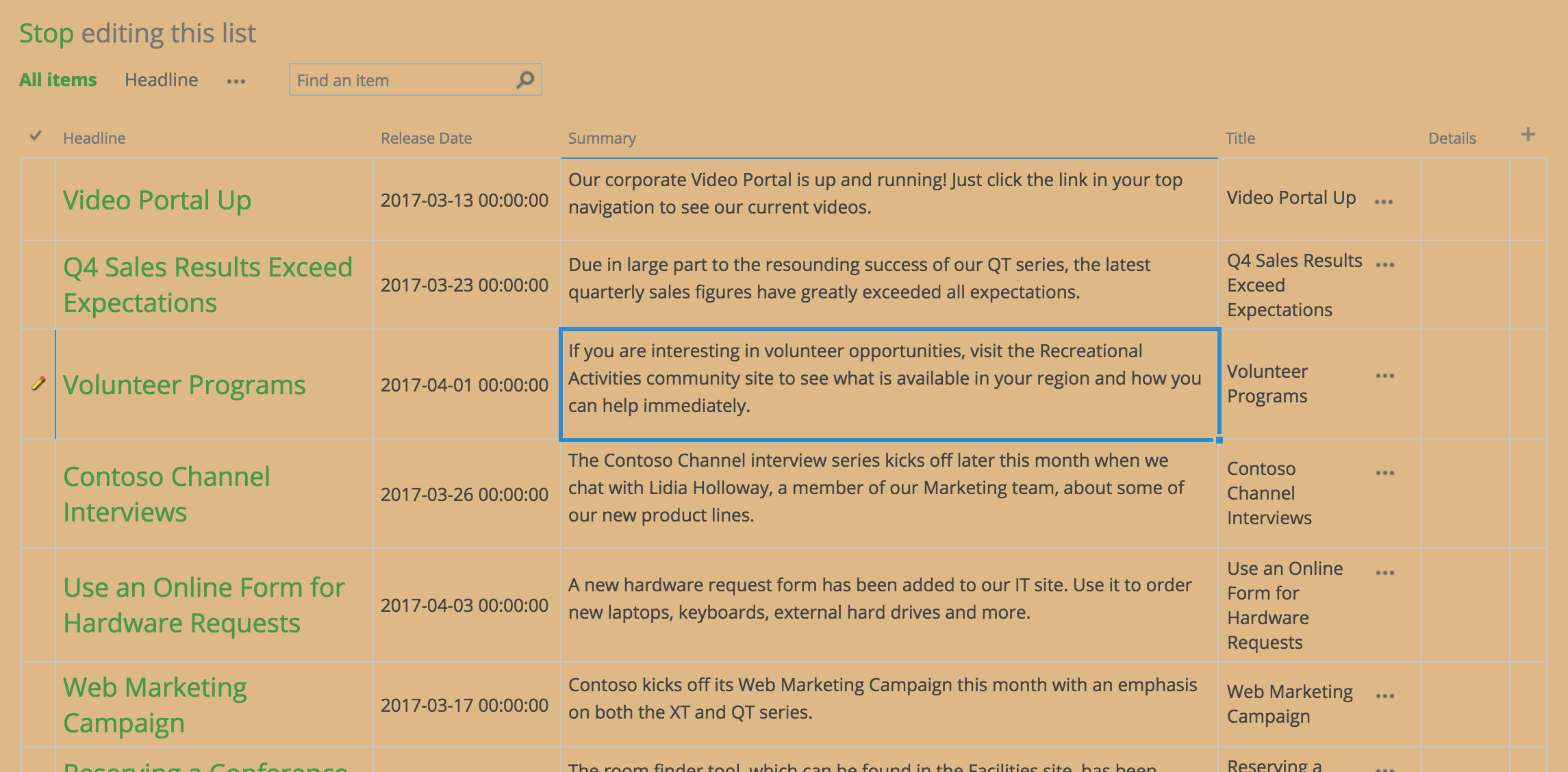Image resolution: width=1568 pixels, height=772 pixels.
Task: Open ellipsis menu for Q4 Sales Results
Action: click(1384, 266)
